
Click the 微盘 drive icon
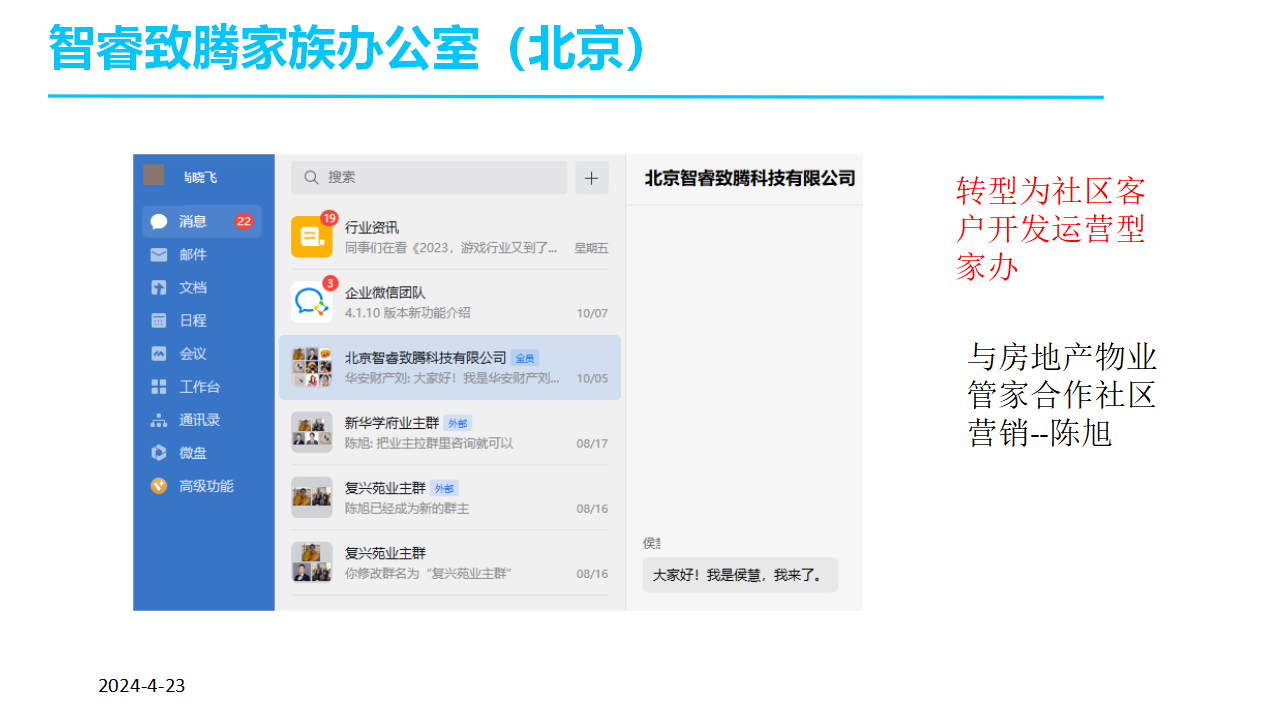(159, 453)
